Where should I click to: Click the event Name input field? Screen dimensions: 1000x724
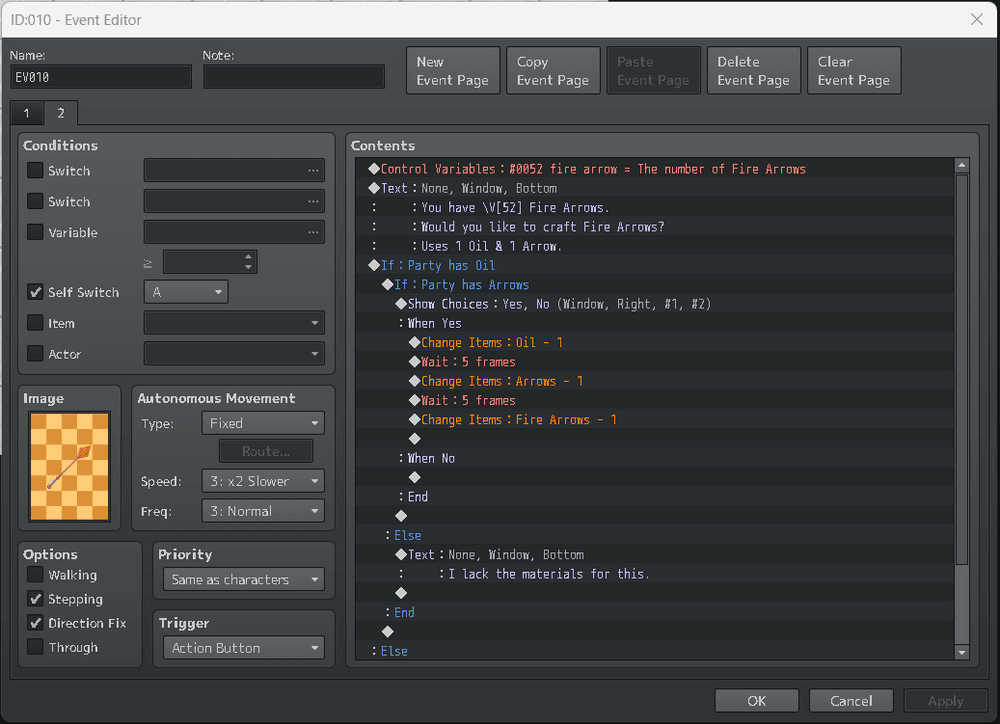pos(101,77)
